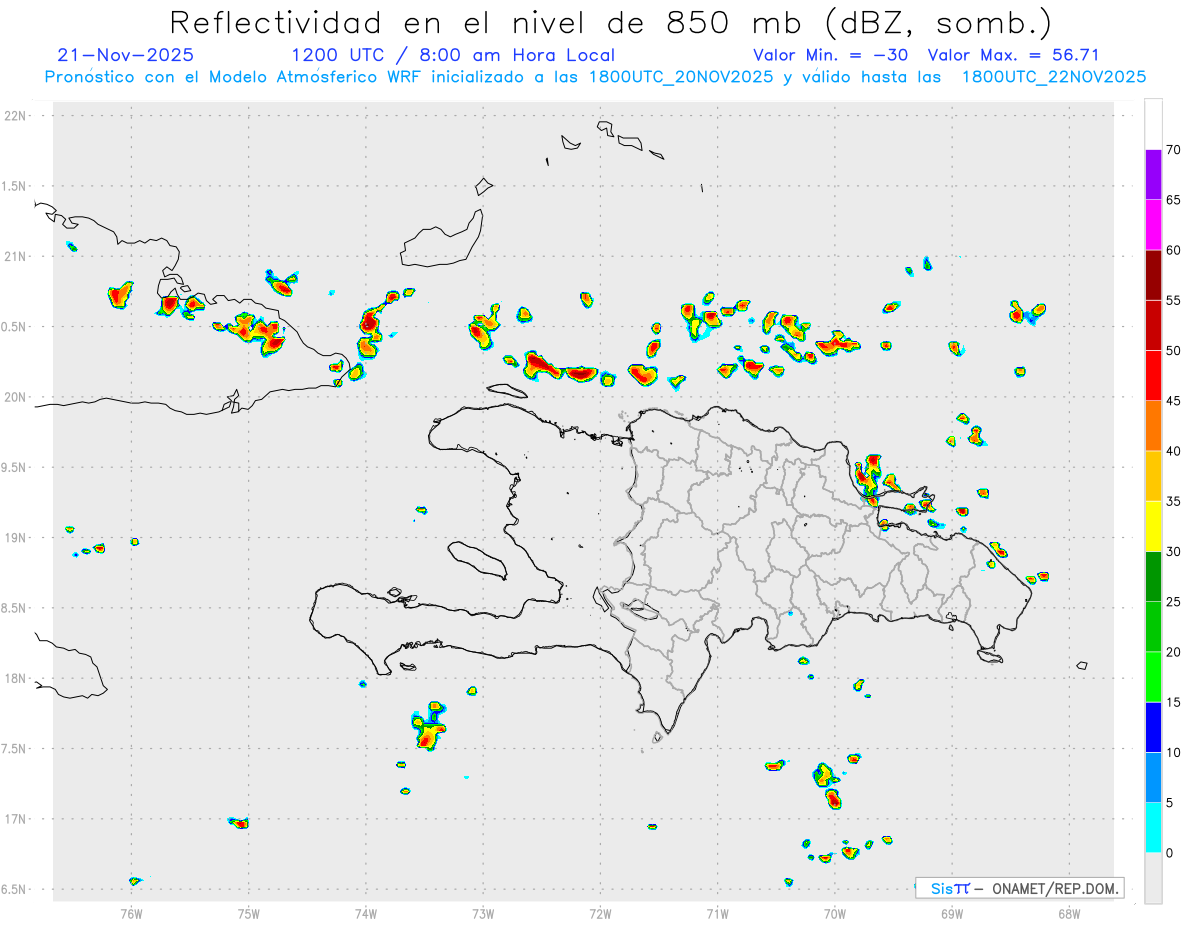Click the '74W' longitude axis label

coord(366,913)
